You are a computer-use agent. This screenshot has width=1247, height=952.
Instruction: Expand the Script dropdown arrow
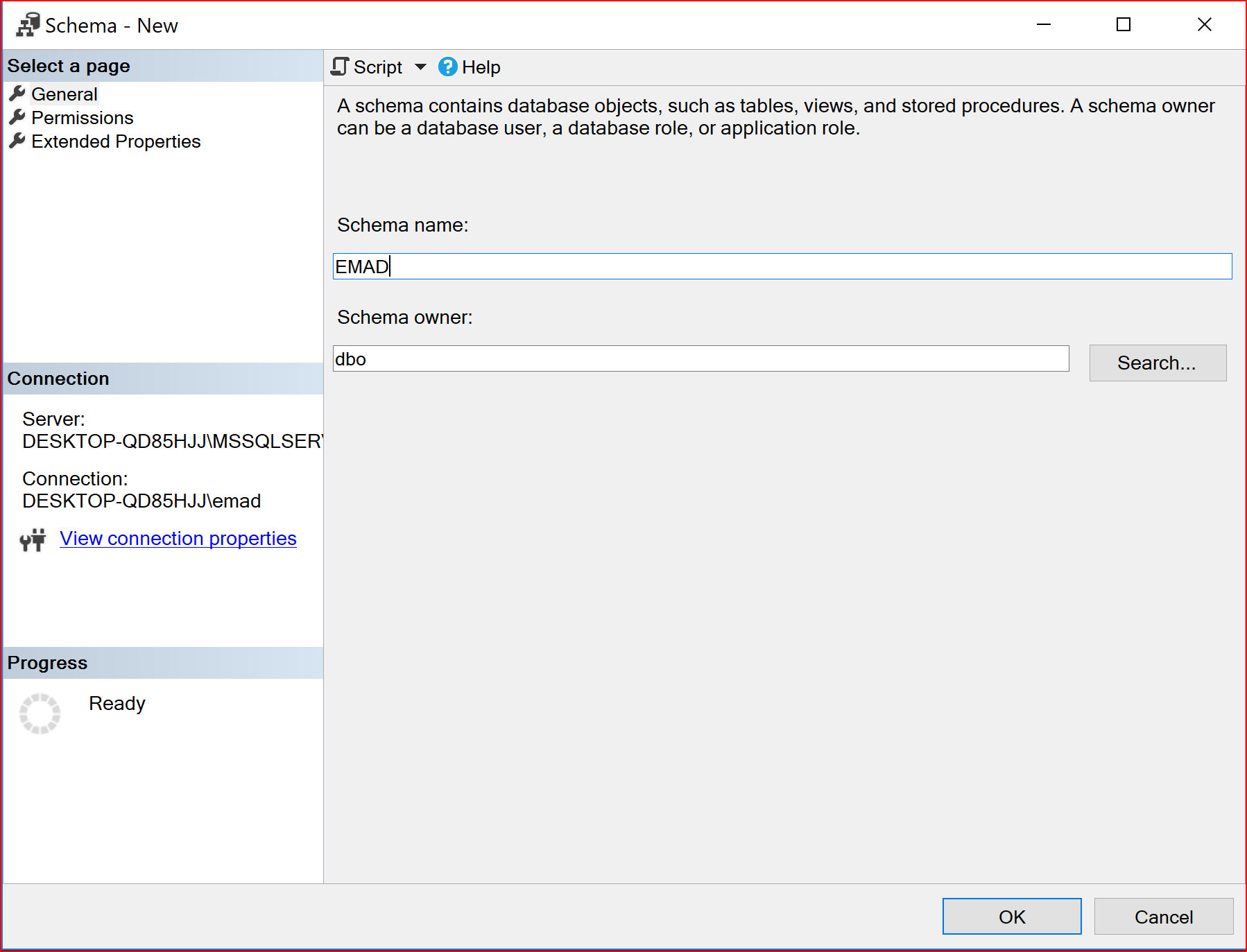point(420,67)
